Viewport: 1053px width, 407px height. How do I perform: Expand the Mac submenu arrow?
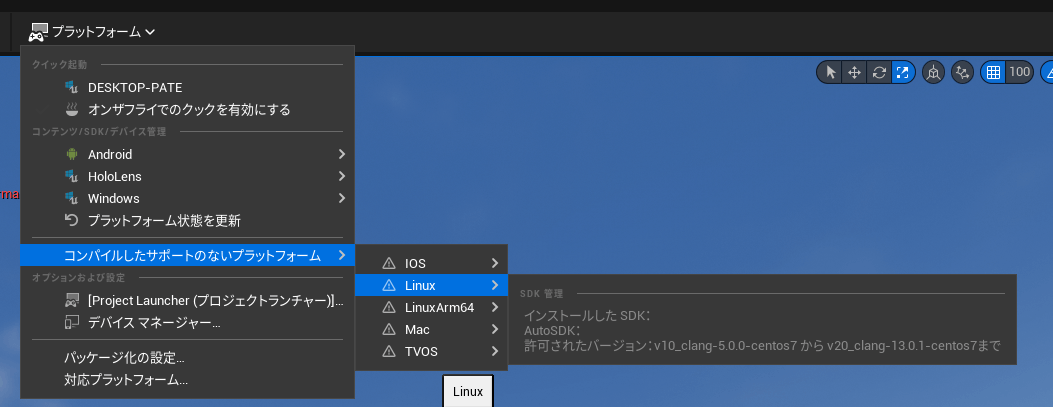(495, 330)
